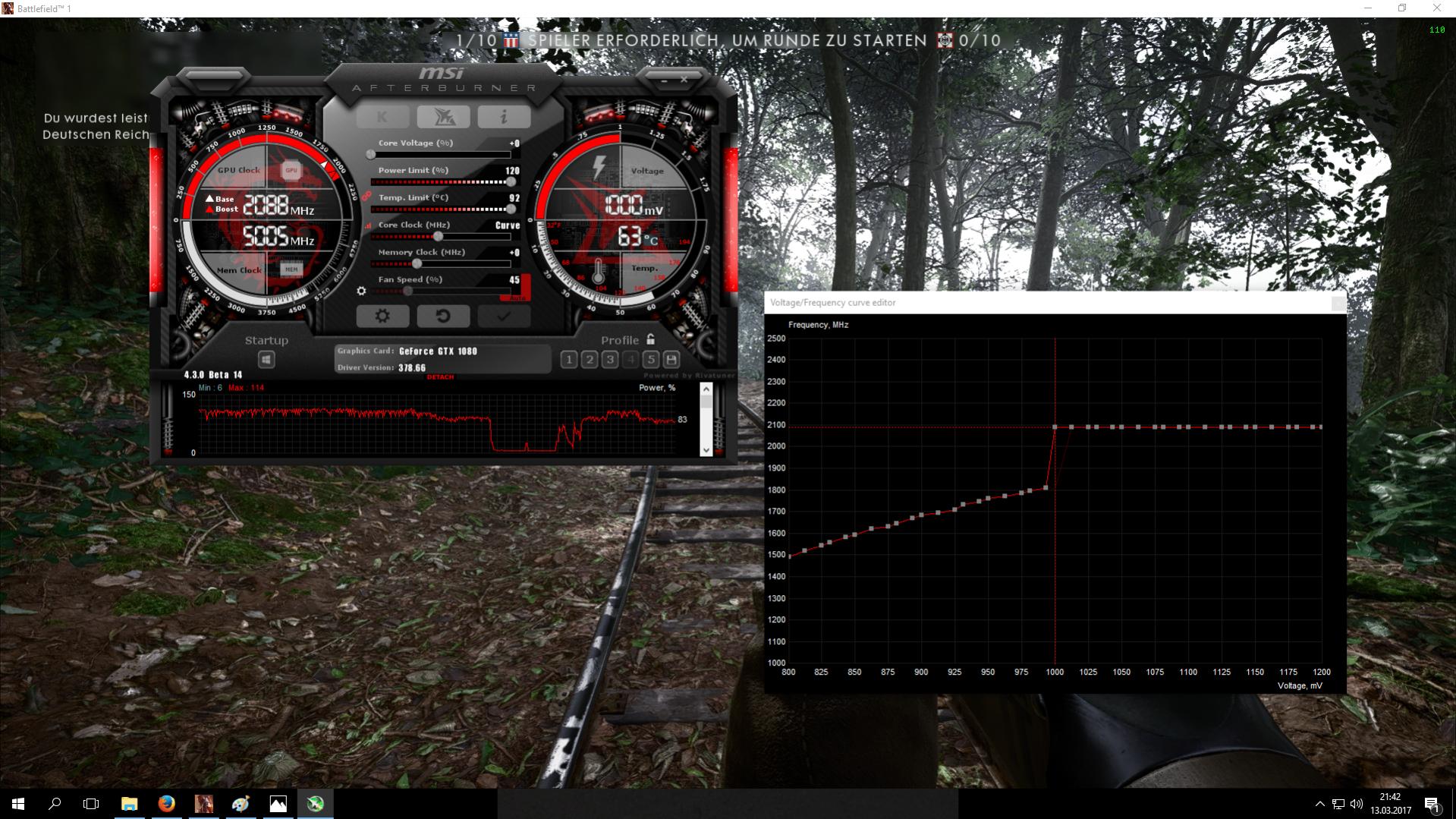Image resolution: width=1456 pixels, height=819 pixels.
Task: Click the Core Clock slider handle
Action: click(438, 237)
